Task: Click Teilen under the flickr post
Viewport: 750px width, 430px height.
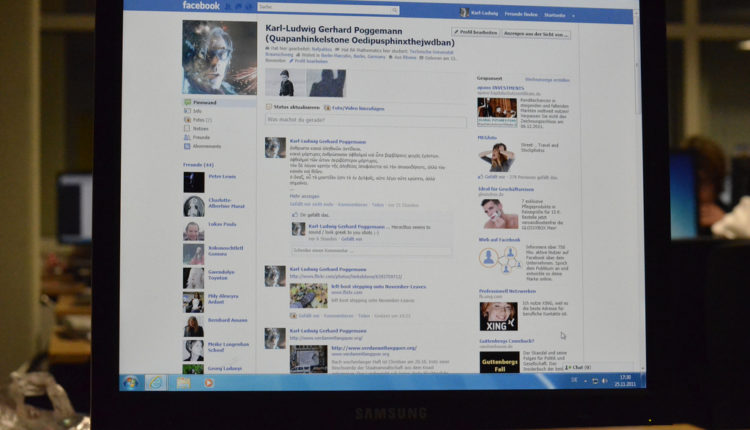Action: coord(364,316)
